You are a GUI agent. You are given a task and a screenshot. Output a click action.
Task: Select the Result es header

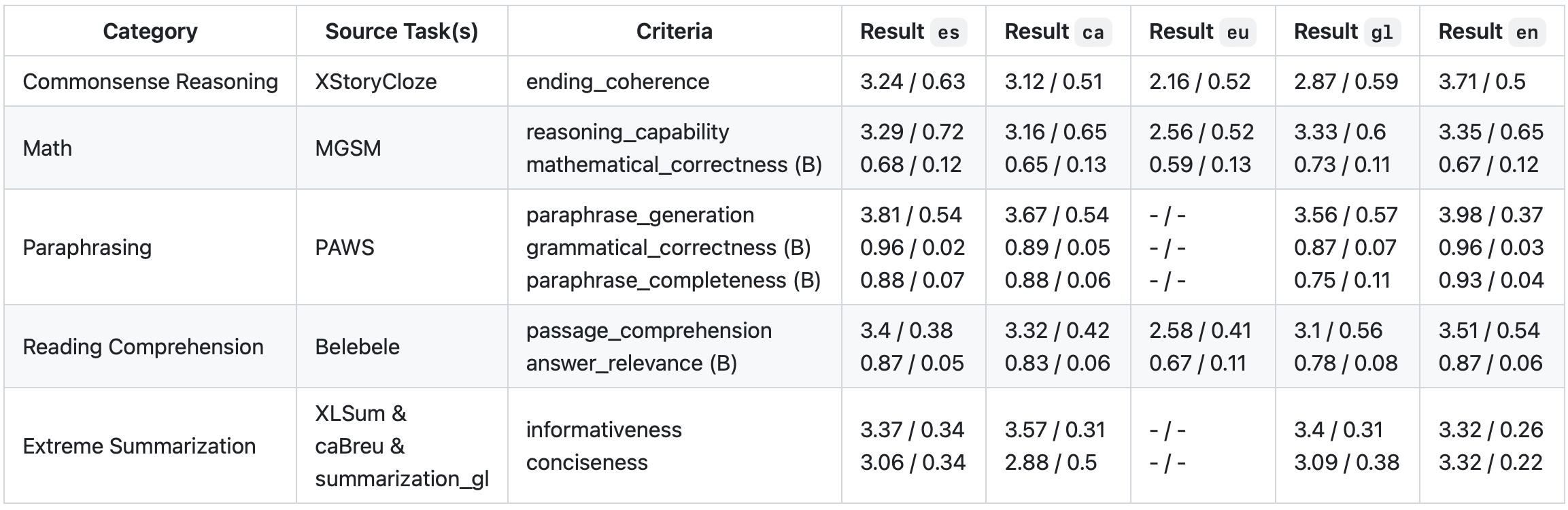click(x=913, y=31)
